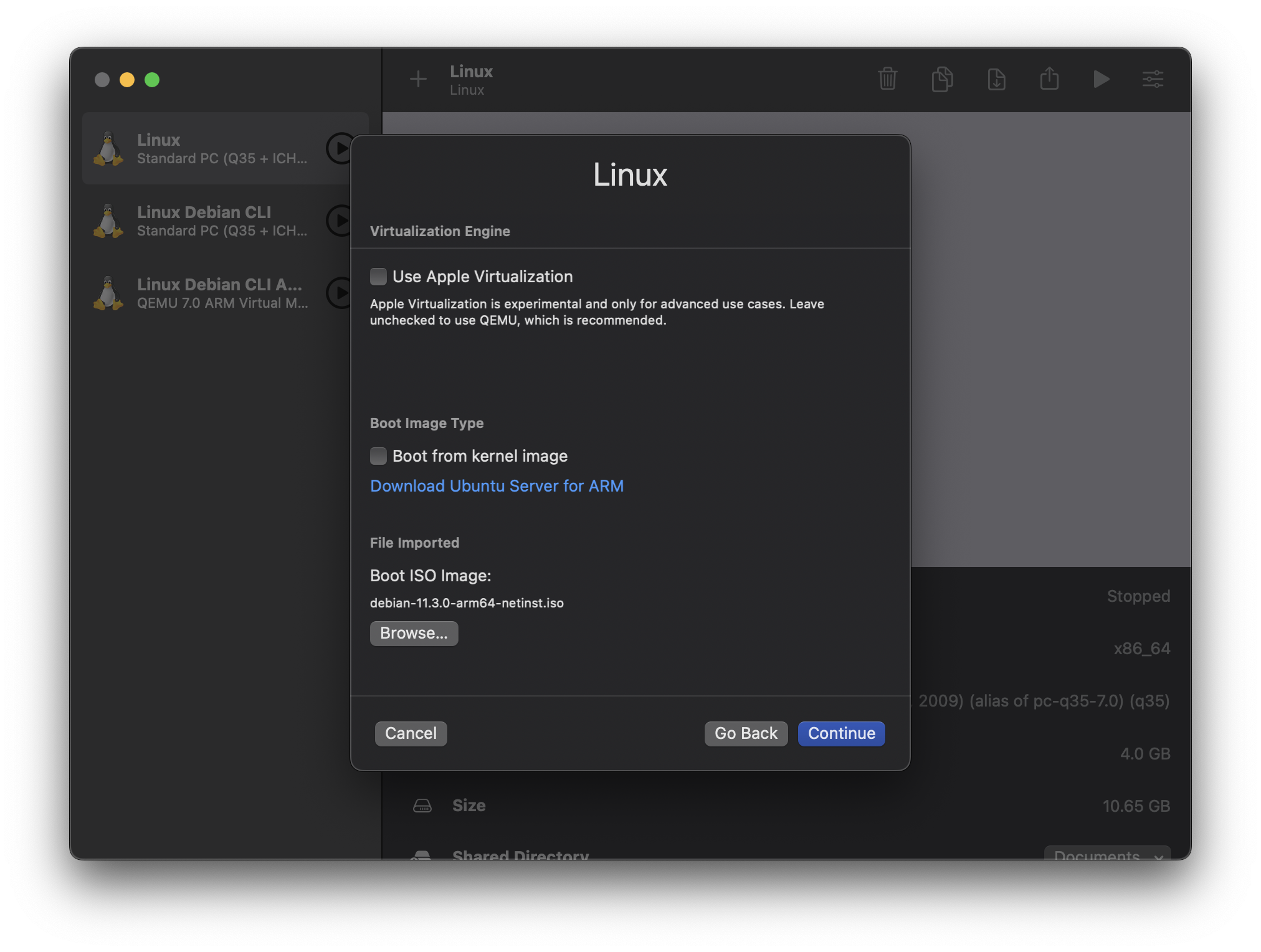Share the Linux VM using the export icon
Viewport: 1261px width, 952px height.
(1049, 79)
